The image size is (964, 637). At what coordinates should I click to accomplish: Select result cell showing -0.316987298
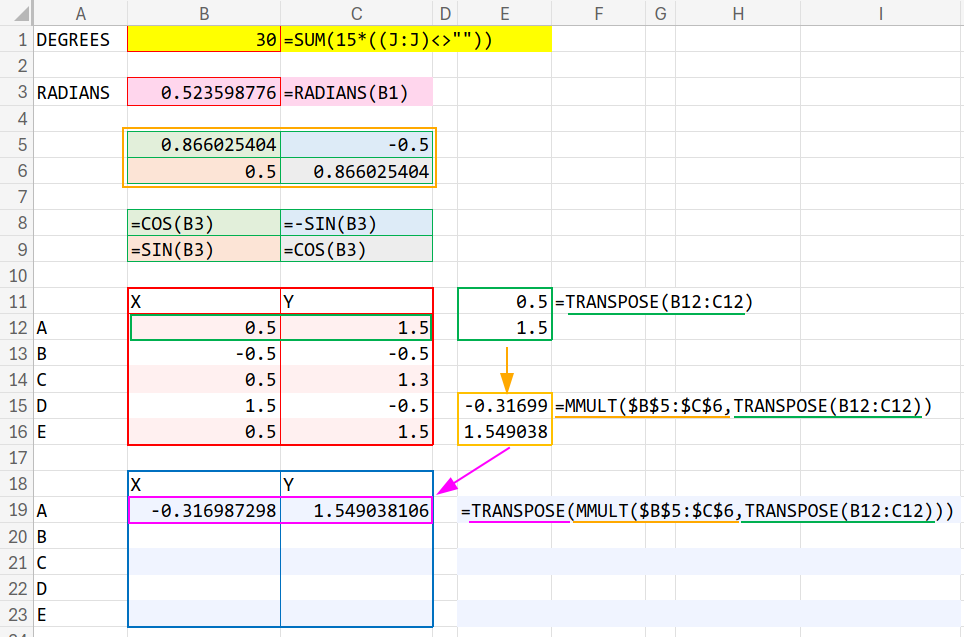click(204, 511)
